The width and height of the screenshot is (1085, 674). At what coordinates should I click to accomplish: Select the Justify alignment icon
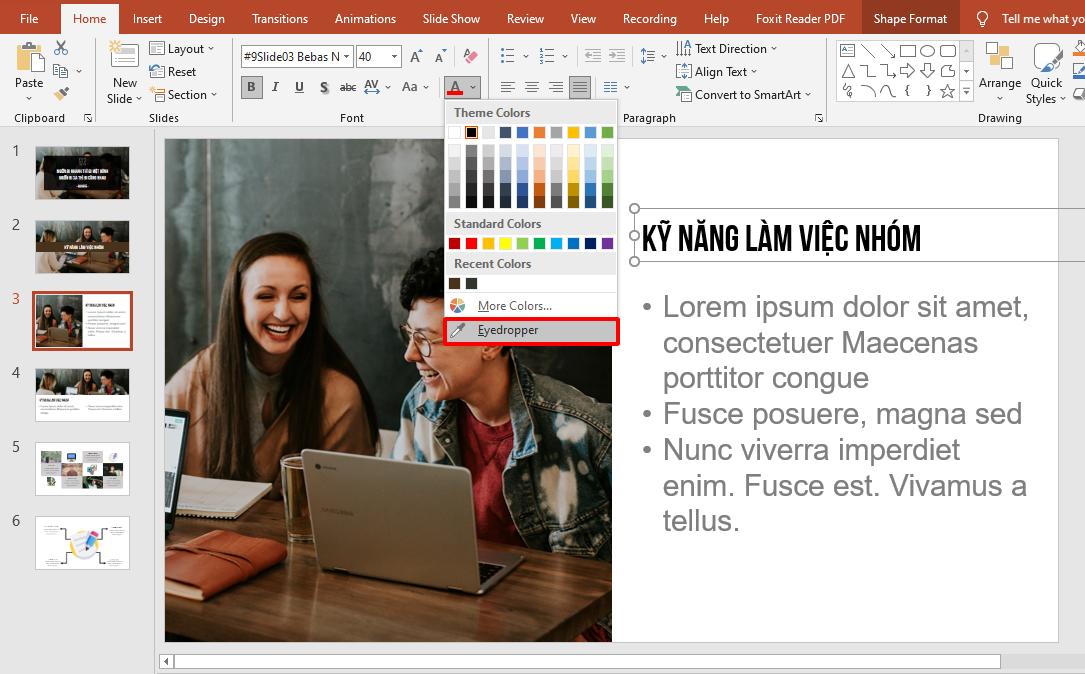coord(579,87)
